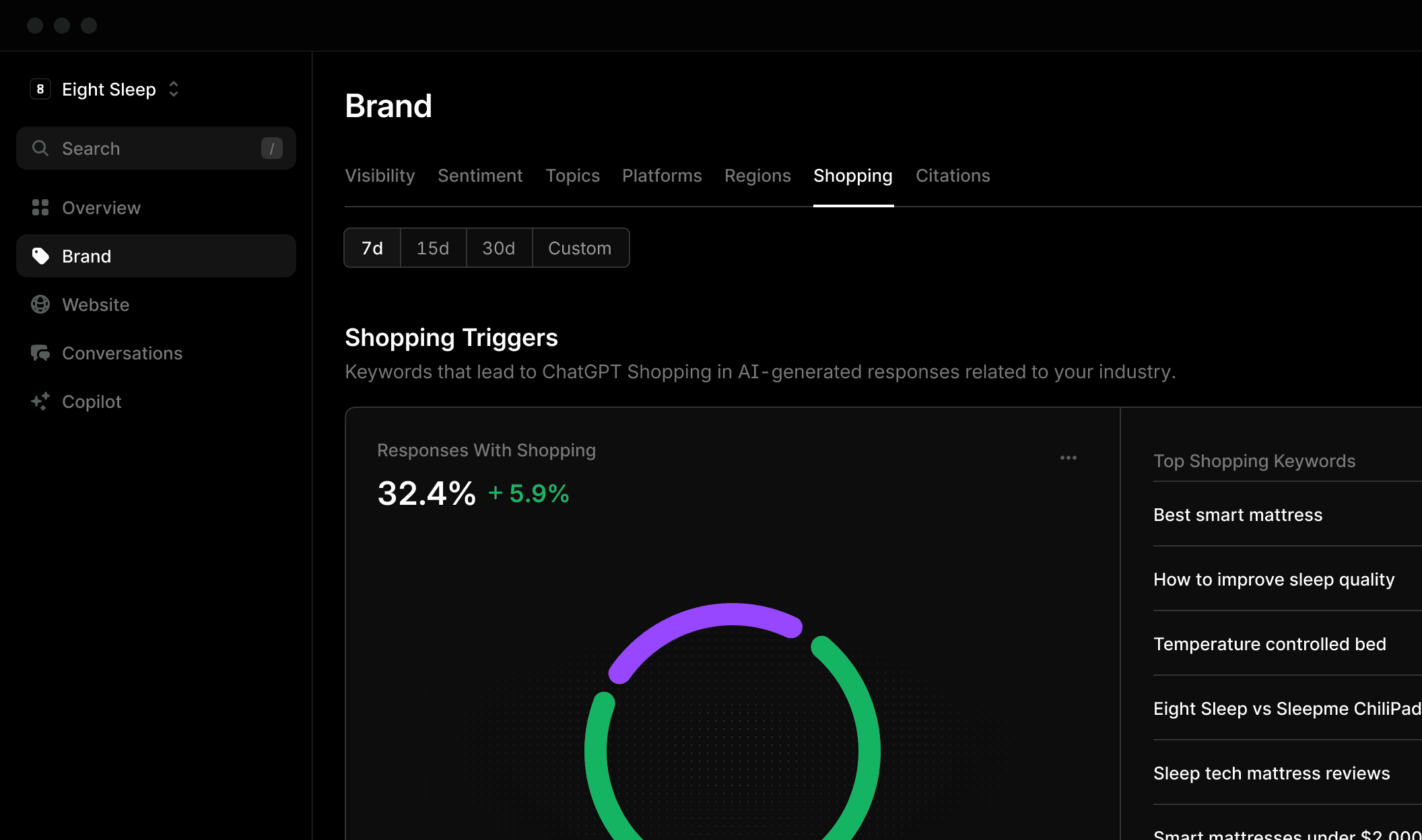
Task: Select the keyword Best smart mattress
Action: point(1238,514)
